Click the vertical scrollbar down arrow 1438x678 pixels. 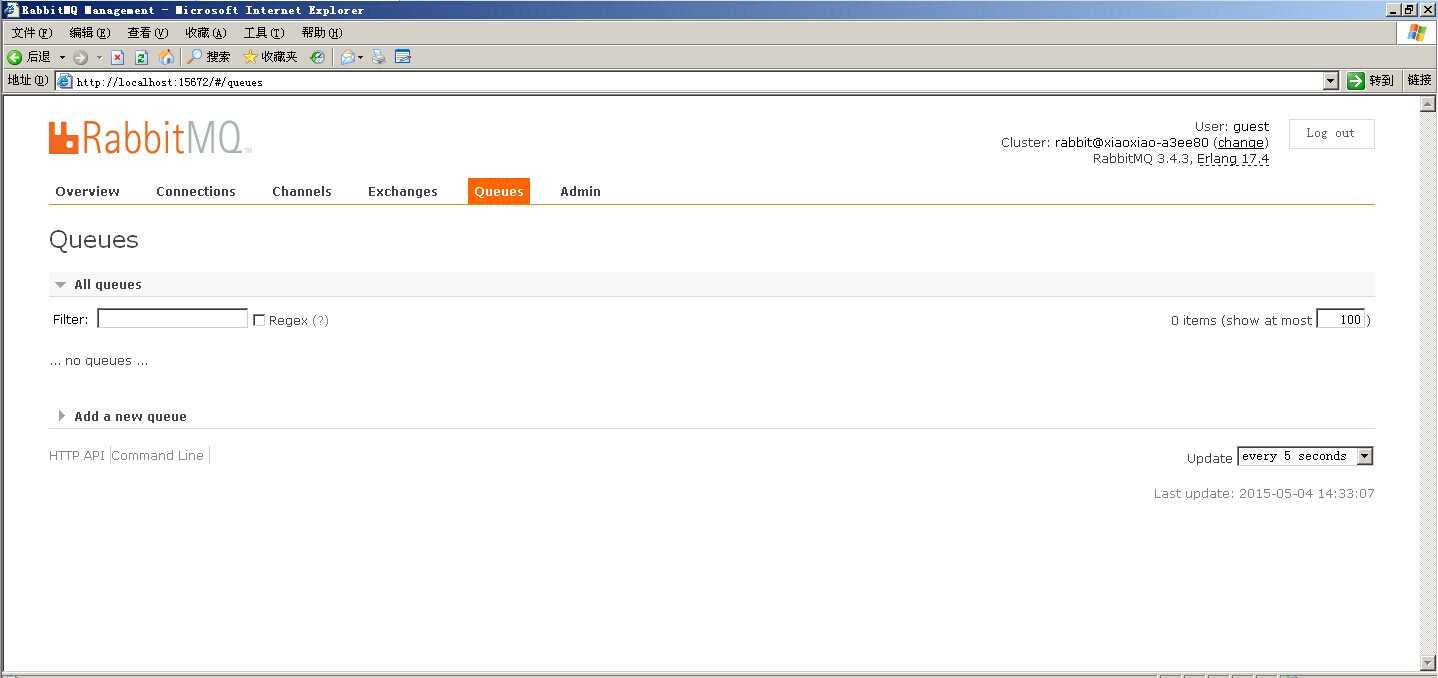(x=1428, y=662)
